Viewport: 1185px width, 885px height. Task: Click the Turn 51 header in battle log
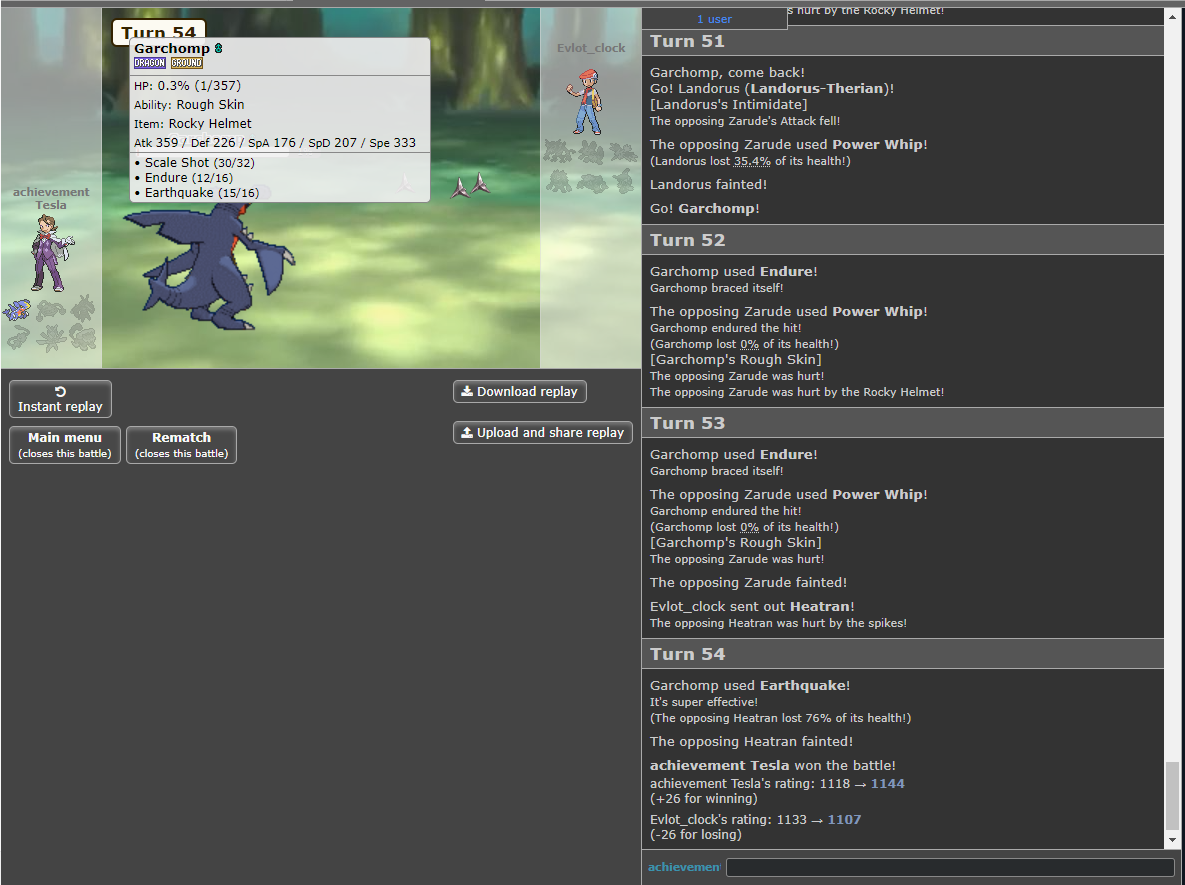click(902, 41)
